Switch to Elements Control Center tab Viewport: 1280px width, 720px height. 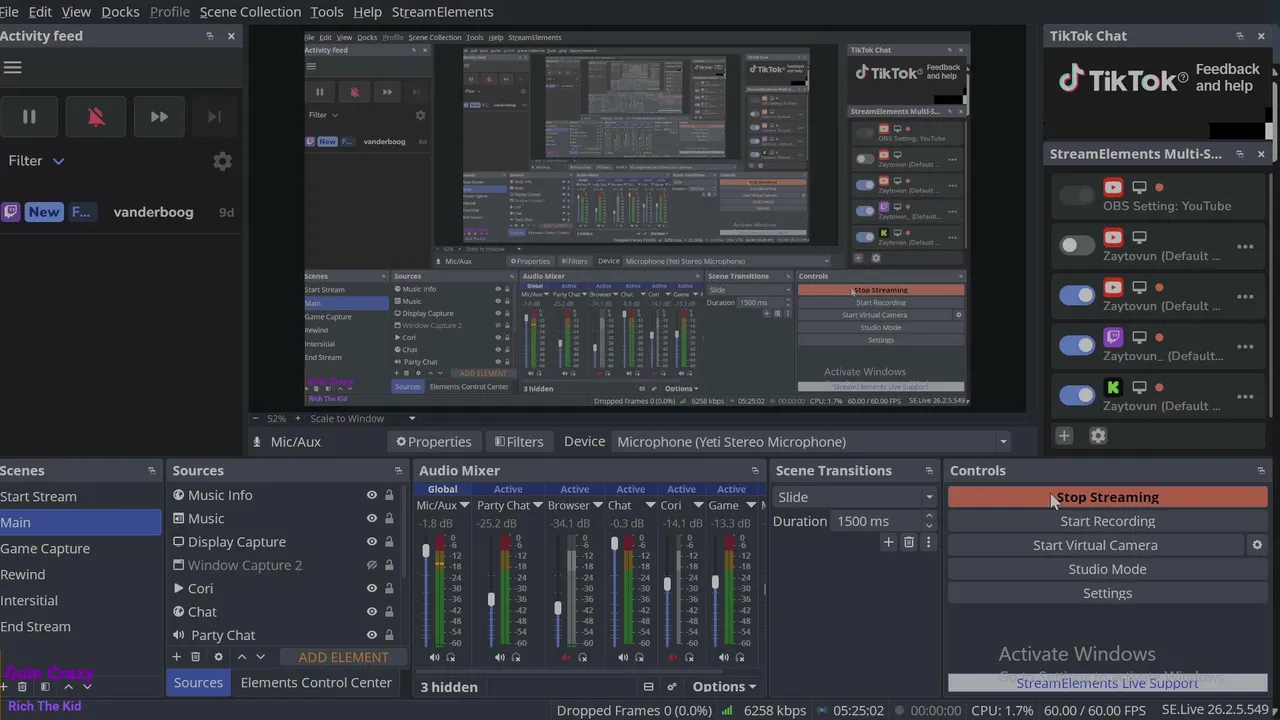[316, 683]
